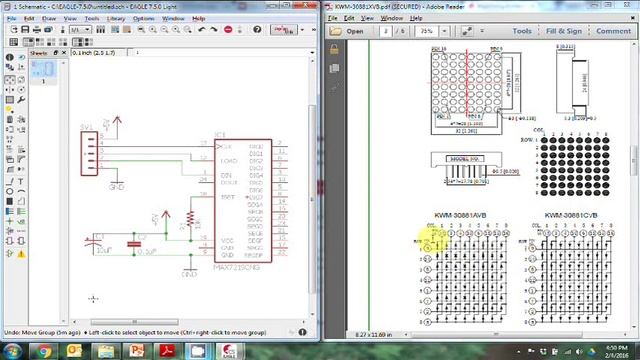Open the EAGLE Library menu
Image resolution: width=640 pixels, height=360 pixels.
(116, 18)
